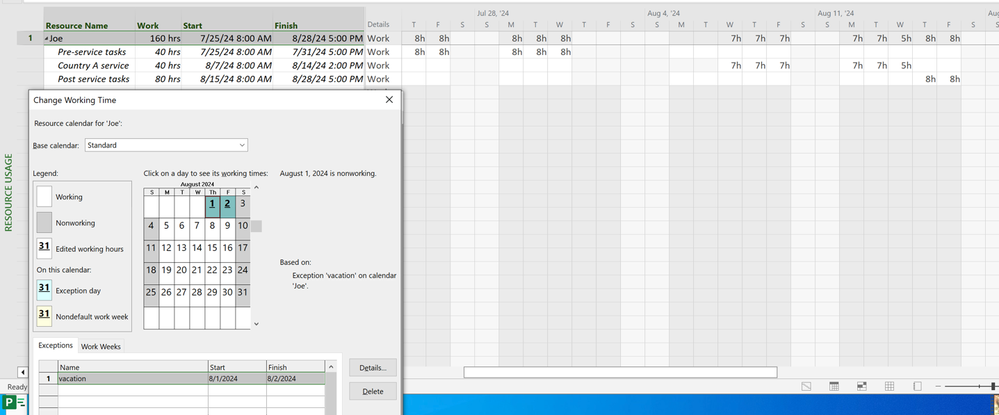Switch to the Exceptions tab

[55, 346]
